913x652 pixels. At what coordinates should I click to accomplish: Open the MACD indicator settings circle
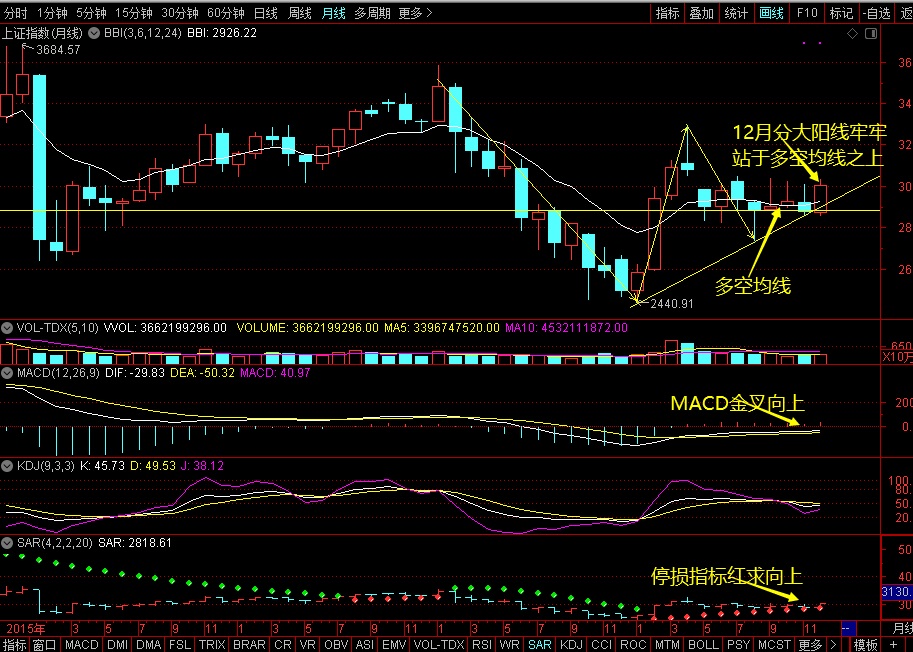click(x=7, y=373)
